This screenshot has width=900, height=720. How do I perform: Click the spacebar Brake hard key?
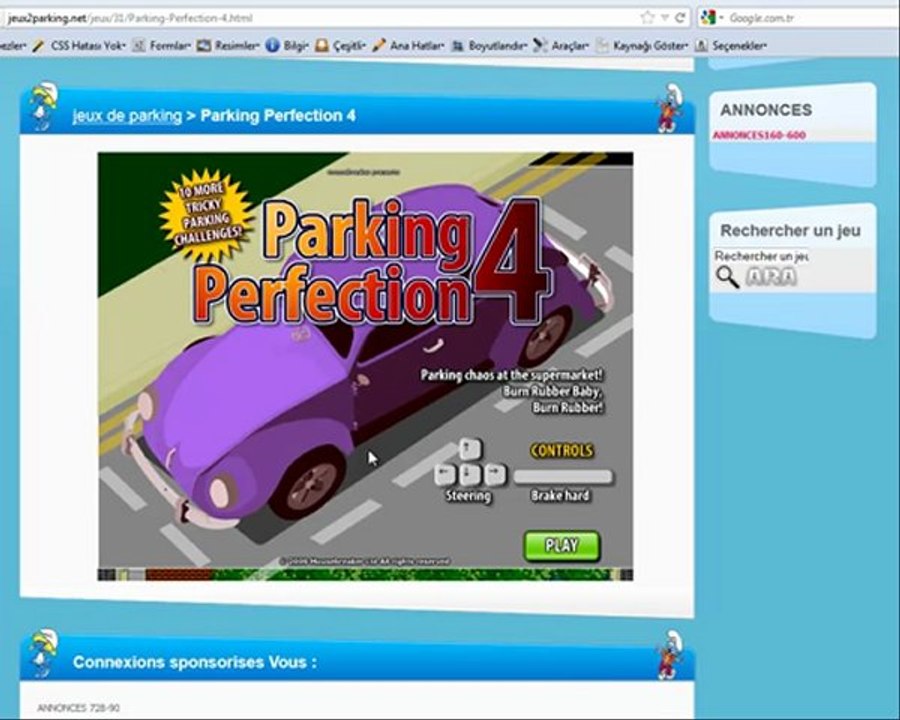[x=562, y=477]
